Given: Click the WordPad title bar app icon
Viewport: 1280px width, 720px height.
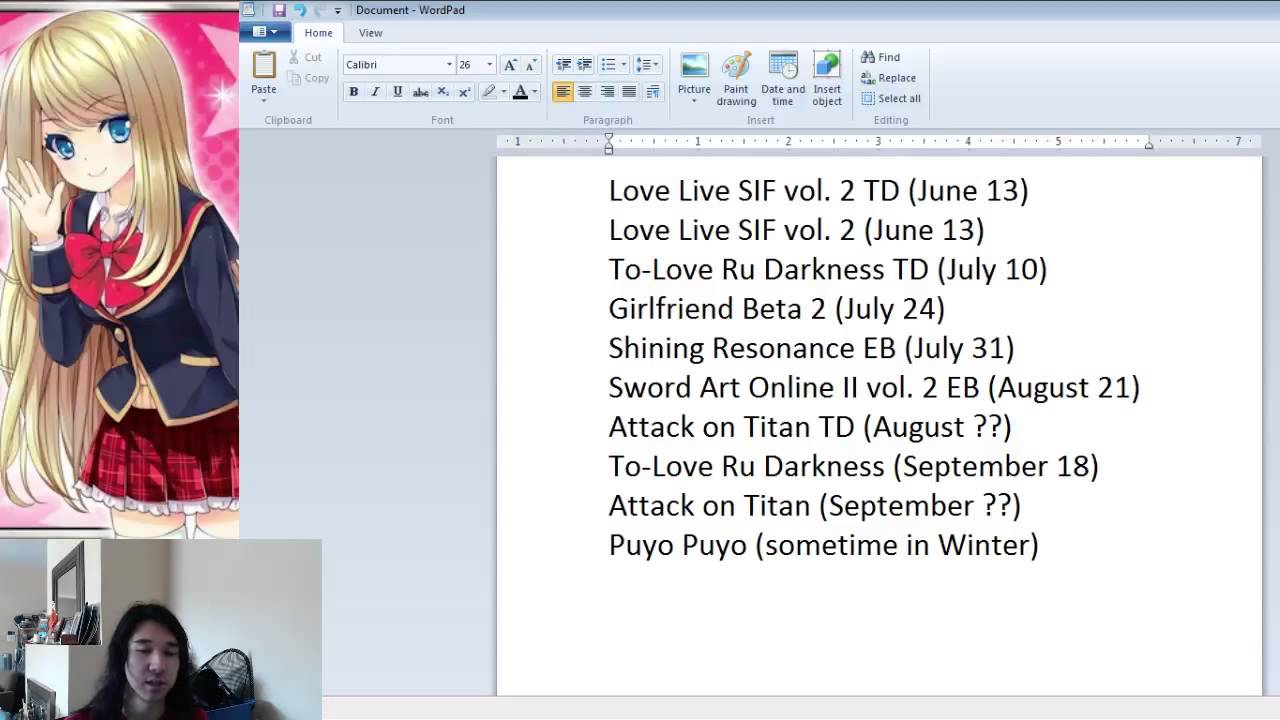Looking at the screenshot, I should tap(248, 10).
